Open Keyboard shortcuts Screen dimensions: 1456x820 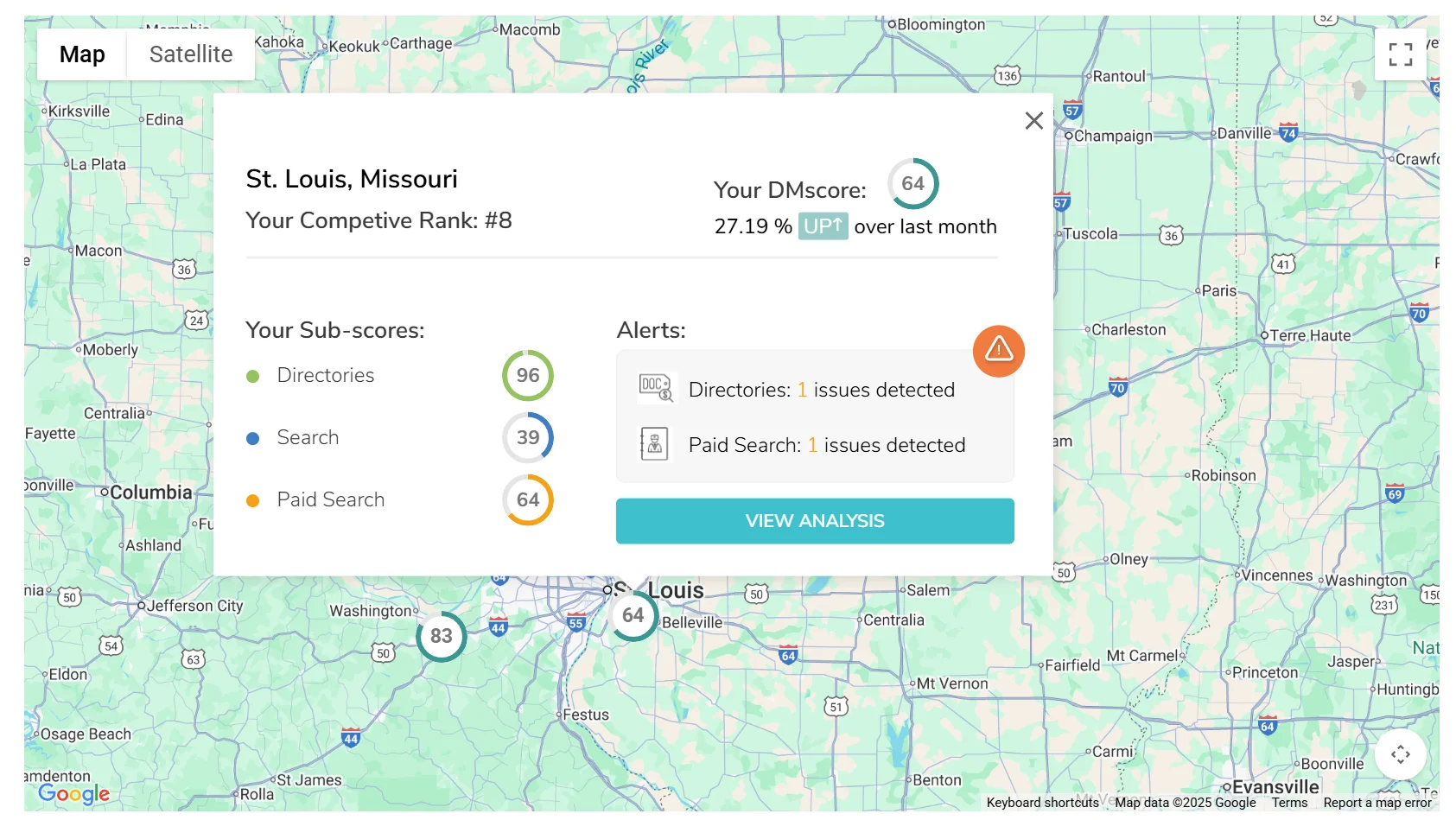pyautogui.click(x=1042, y=803)
